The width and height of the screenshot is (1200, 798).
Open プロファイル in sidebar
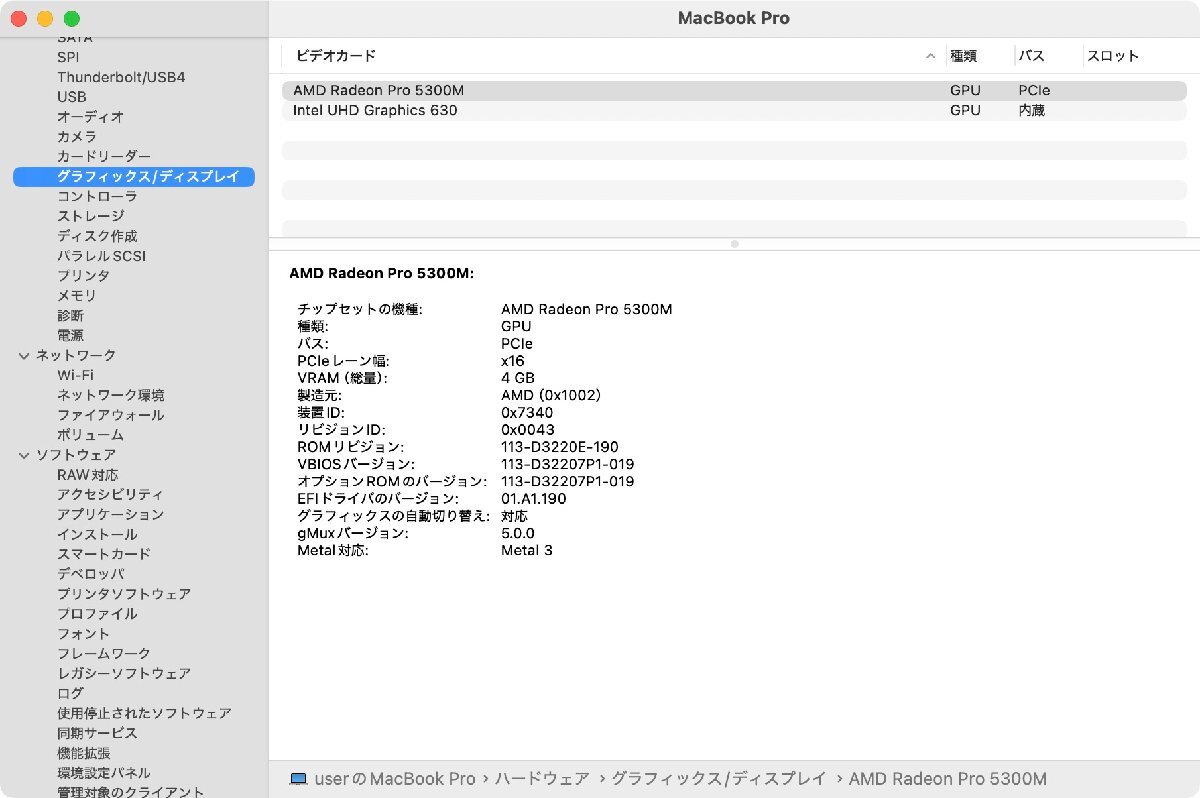pyautogui.click(x=97, y=613)
